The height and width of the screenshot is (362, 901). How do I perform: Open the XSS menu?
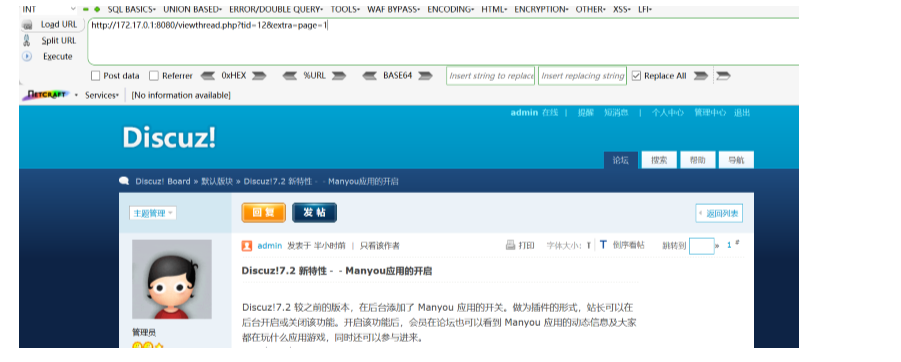coord(621,9)
